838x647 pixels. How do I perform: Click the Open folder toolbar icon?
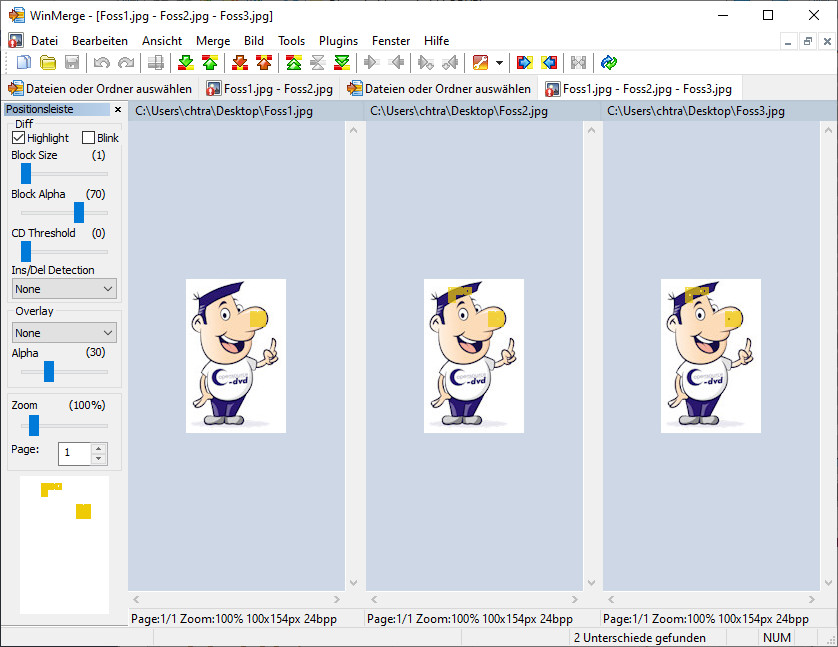click(47, 63)
